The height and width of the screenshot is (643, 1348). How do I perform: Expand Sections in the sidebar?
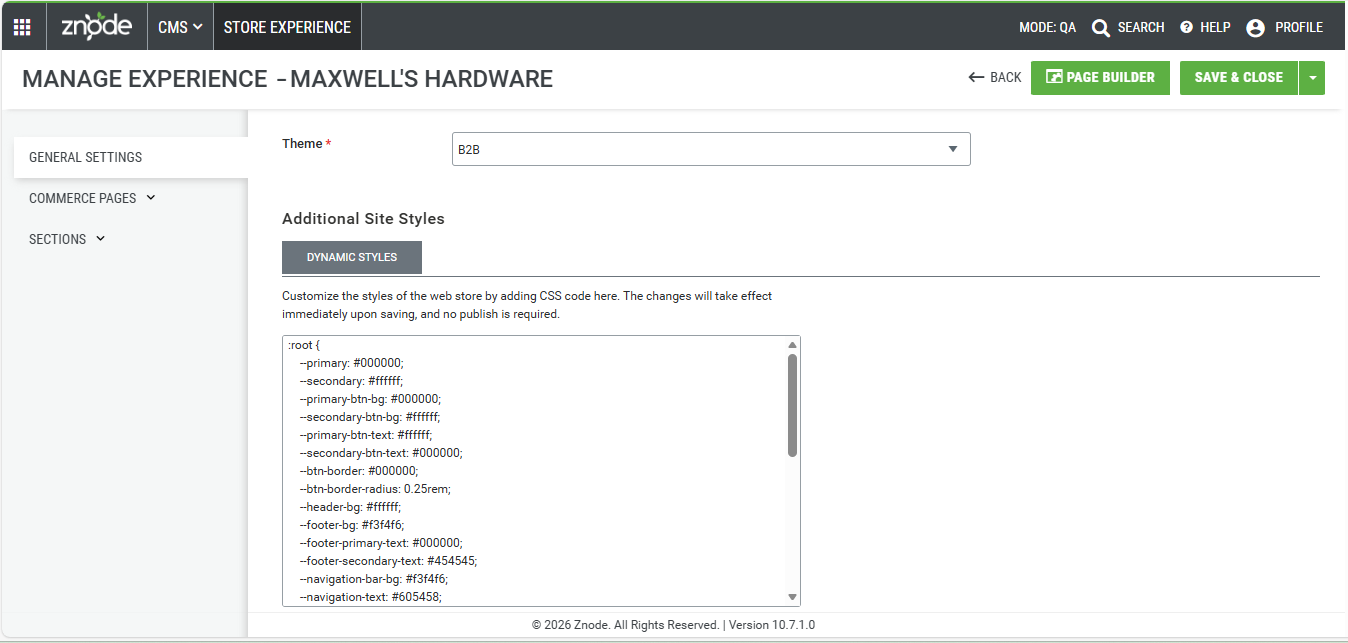pos(67,239)
